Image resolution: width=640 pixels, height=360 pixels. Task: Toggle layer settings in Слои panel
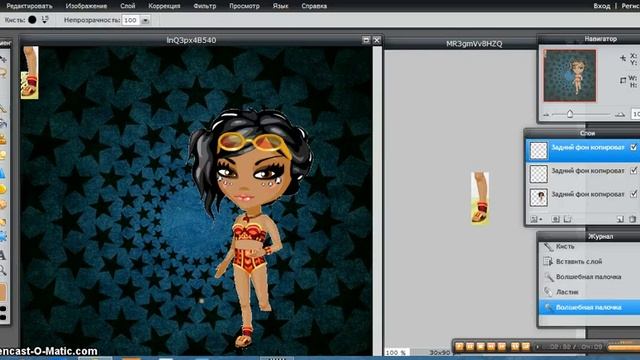click(x=535, y=219)
